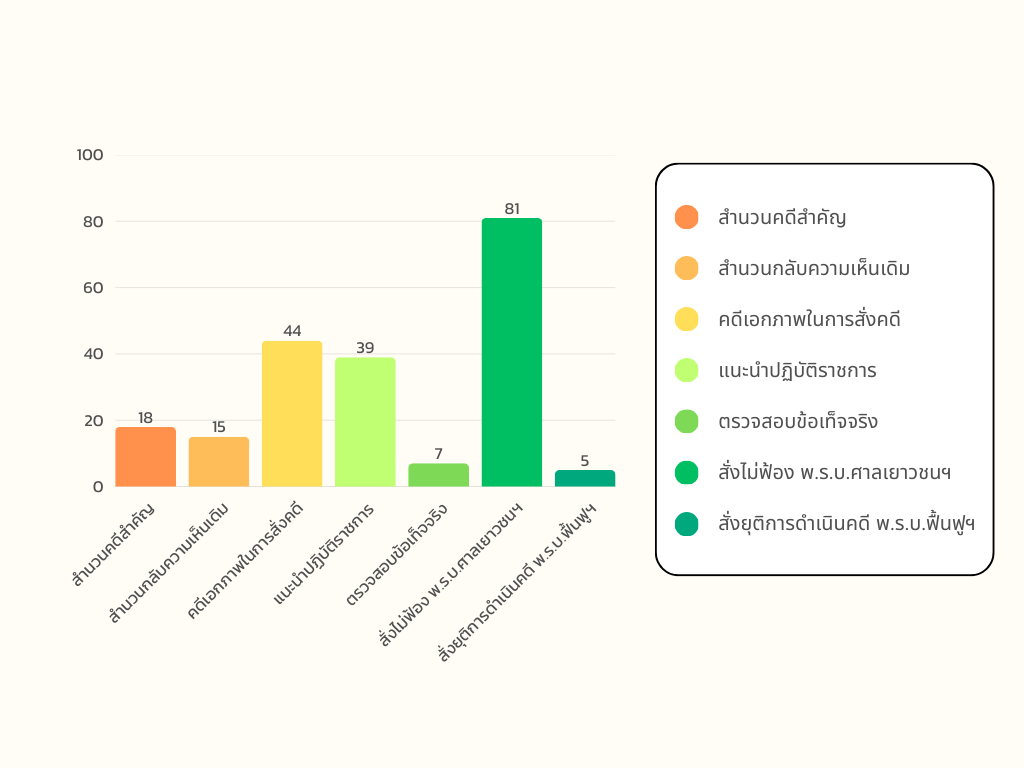Click the data label 81 above the bar
Screen dimensions: 1024x768
(x=512, y=209)
